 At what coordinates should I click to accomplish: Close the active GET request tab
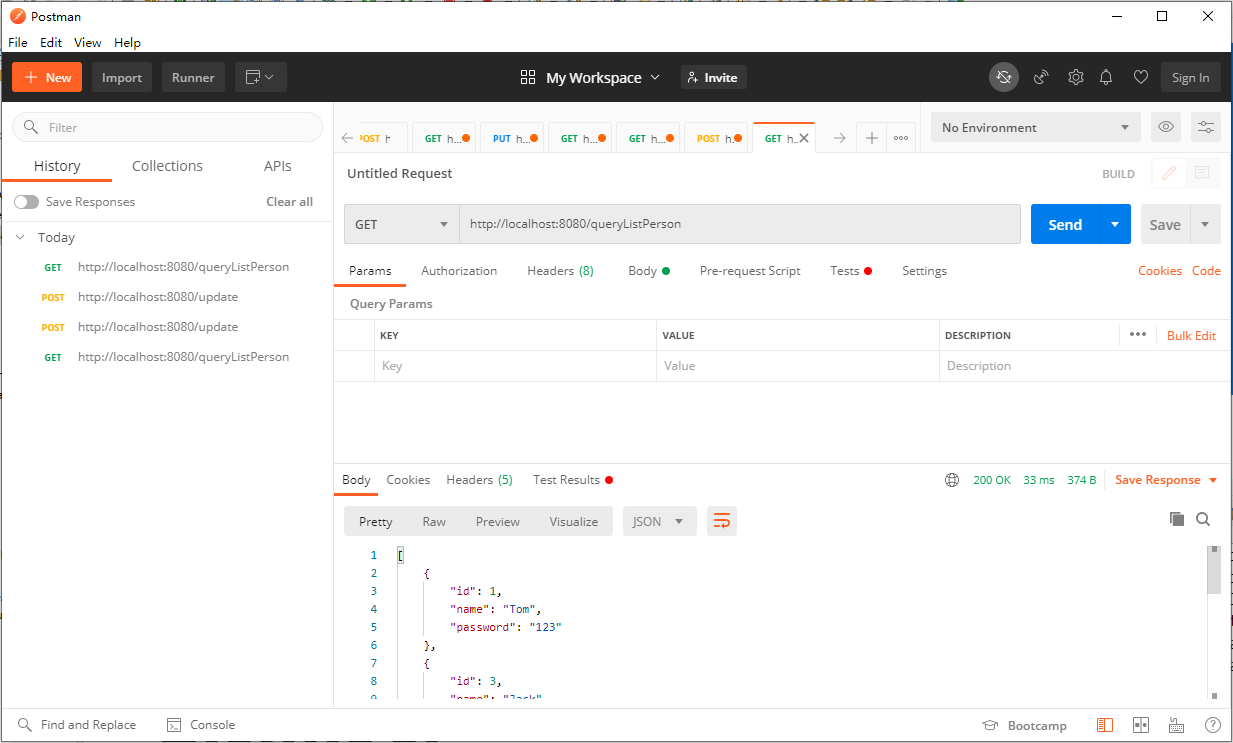804,138
